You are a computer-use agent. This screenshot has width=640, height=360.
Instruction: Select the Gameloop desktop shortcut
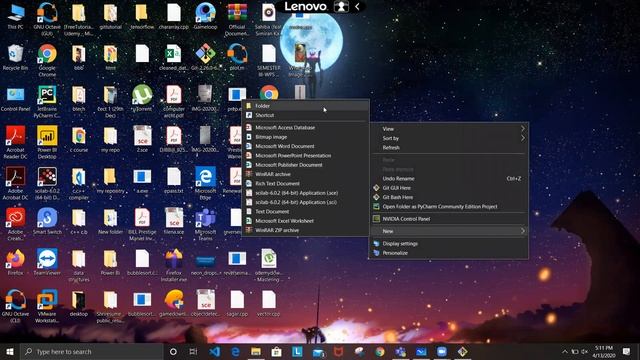coord(205,16)
